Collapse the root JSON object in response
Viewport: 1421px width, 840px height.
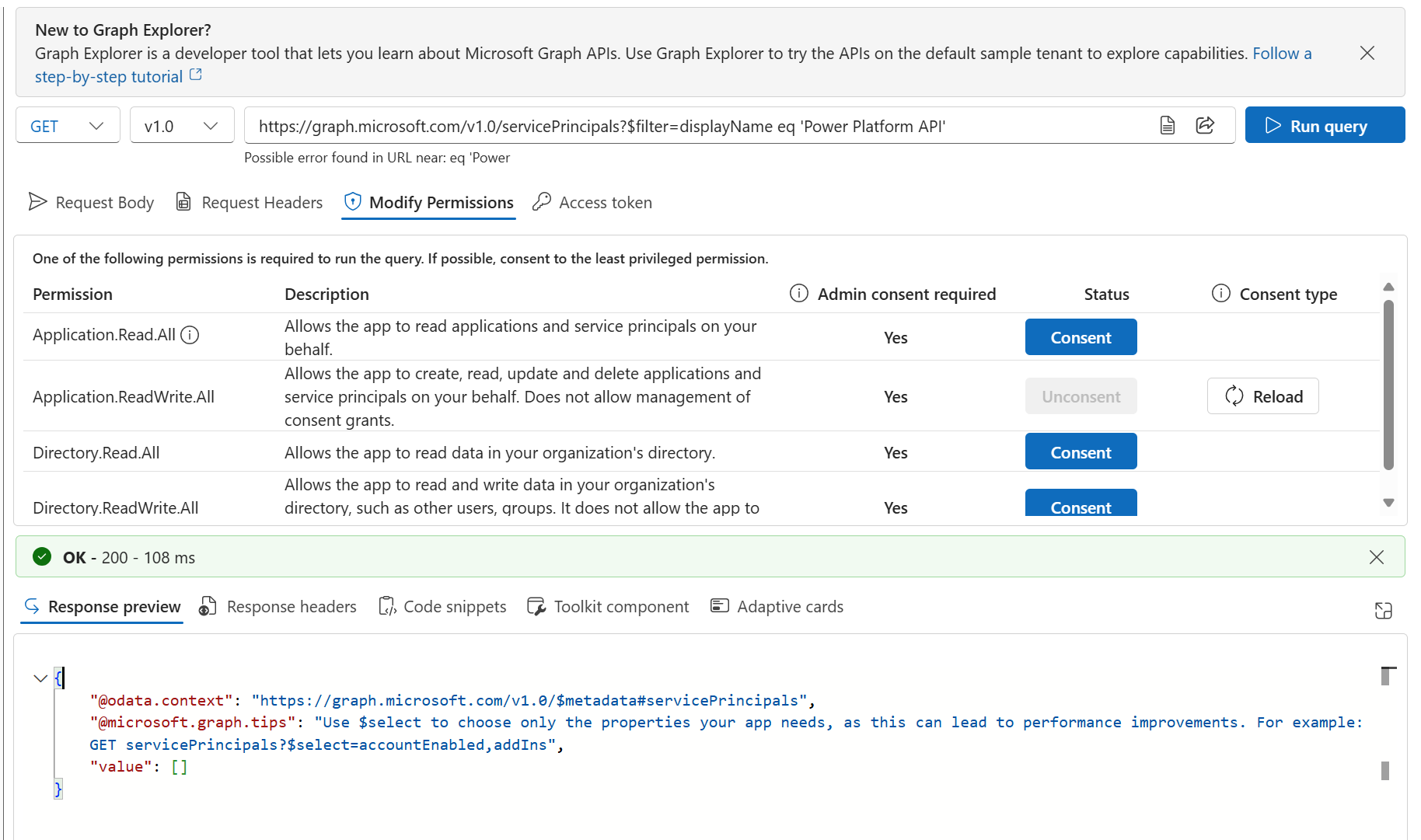(x=40, y=678)
